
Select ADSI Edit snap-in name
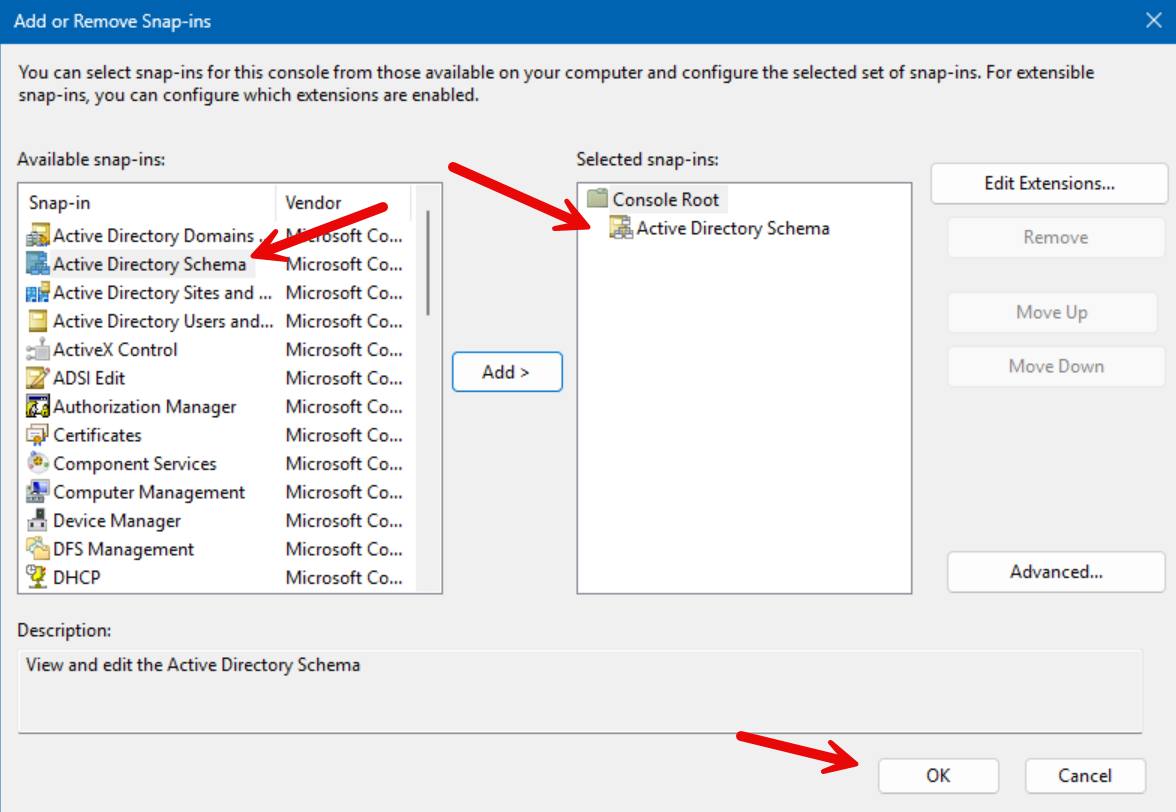pyautogui.click(x=89, y=378)
